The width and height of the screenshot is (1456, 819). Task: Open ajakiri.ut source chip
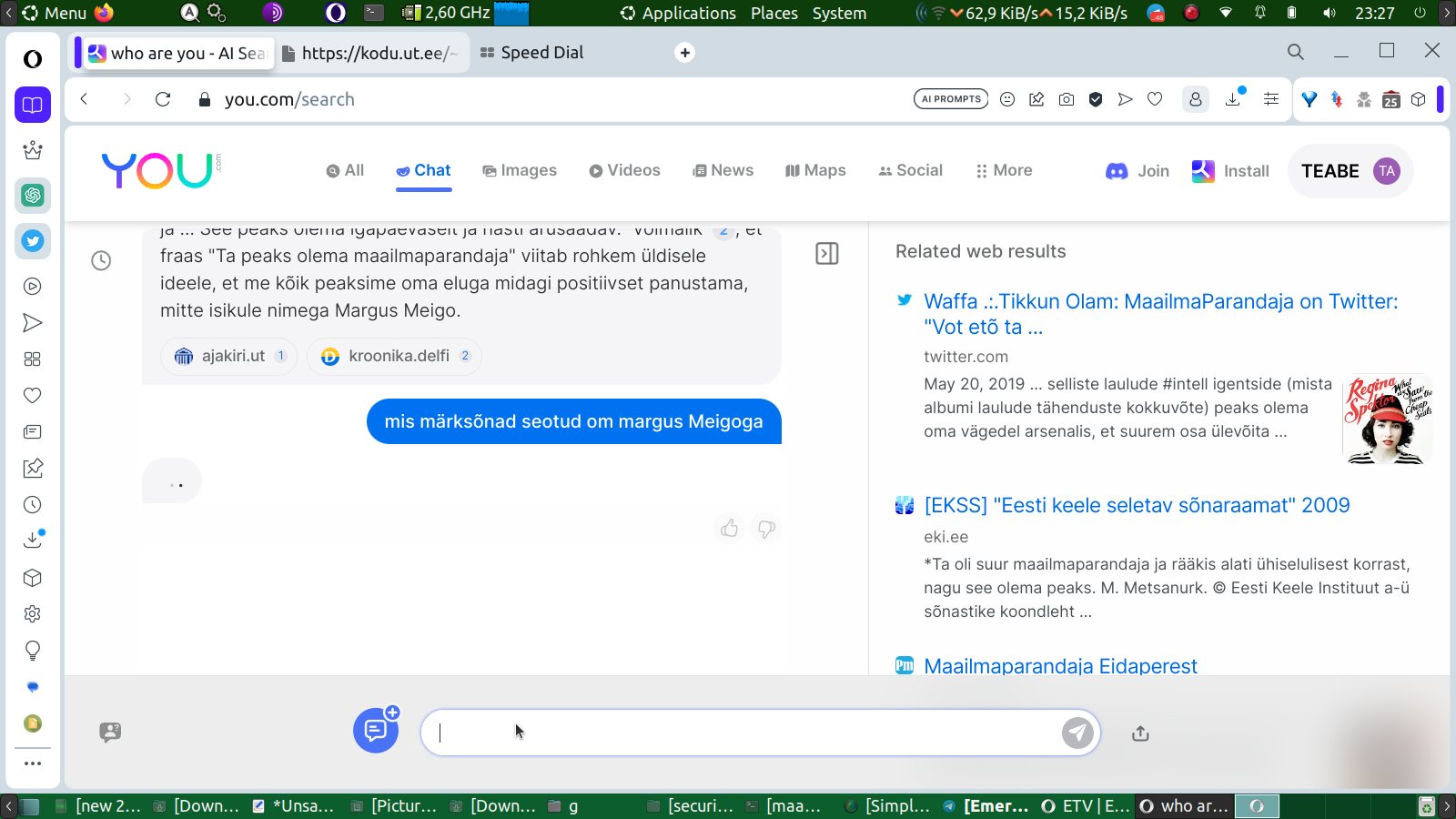pyautogui.click(x=228, y=356)
